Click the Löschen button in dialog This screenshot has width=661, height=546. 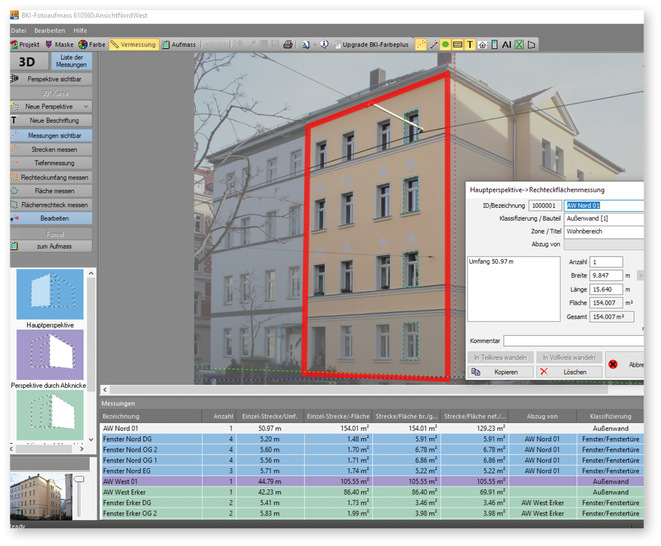[x=567, y=371]
